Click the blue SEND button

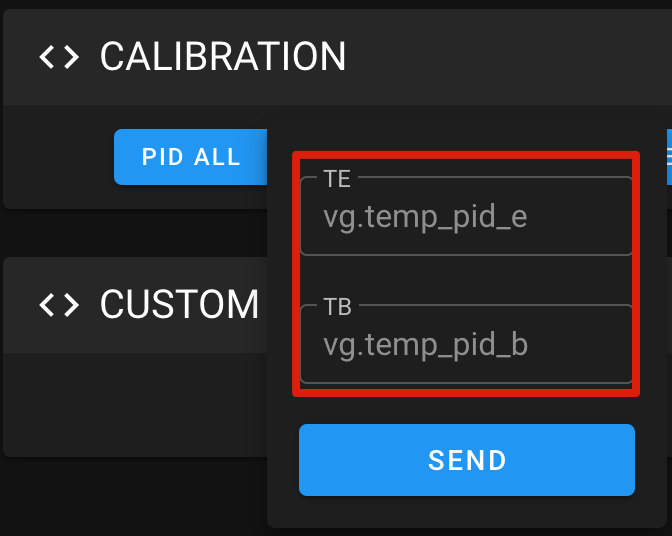coord(467,460)
